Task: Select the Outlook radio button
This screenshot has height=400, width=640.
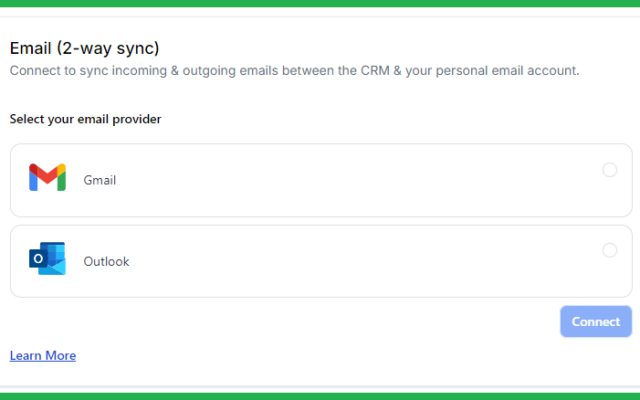Action: point(609,250)
